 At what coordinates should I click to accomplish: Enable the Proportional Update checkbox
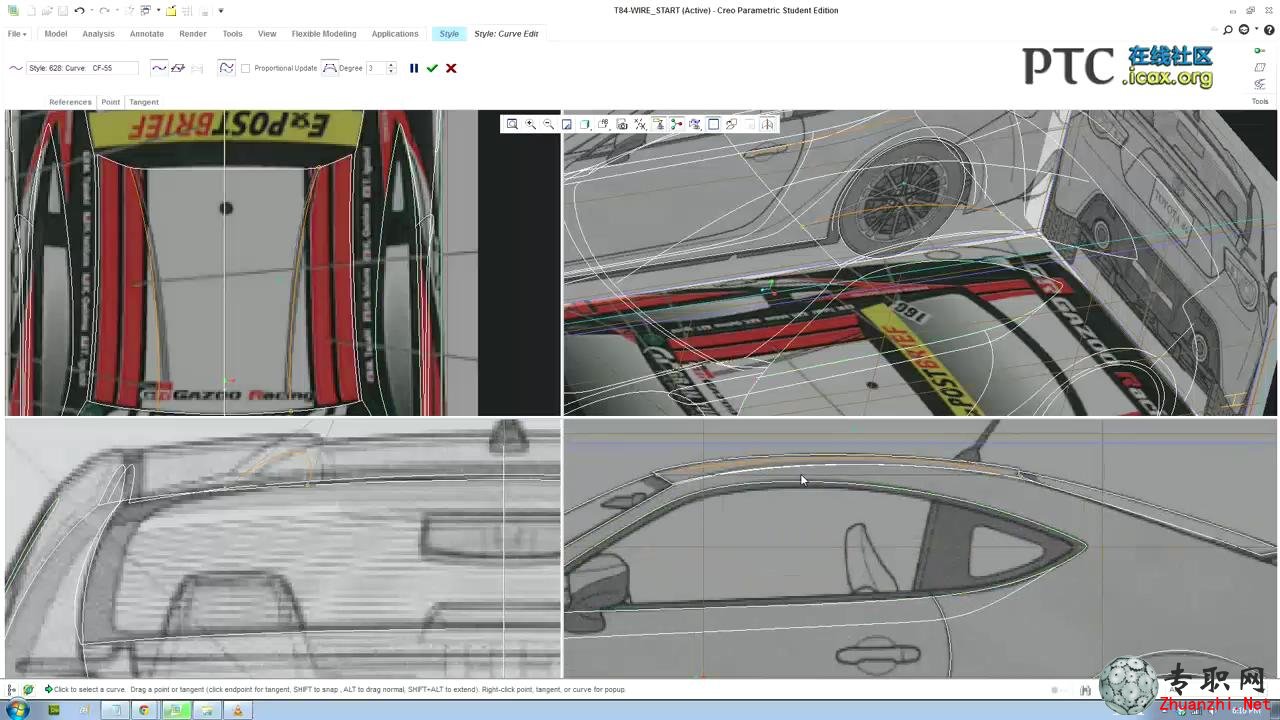[246, 68]
